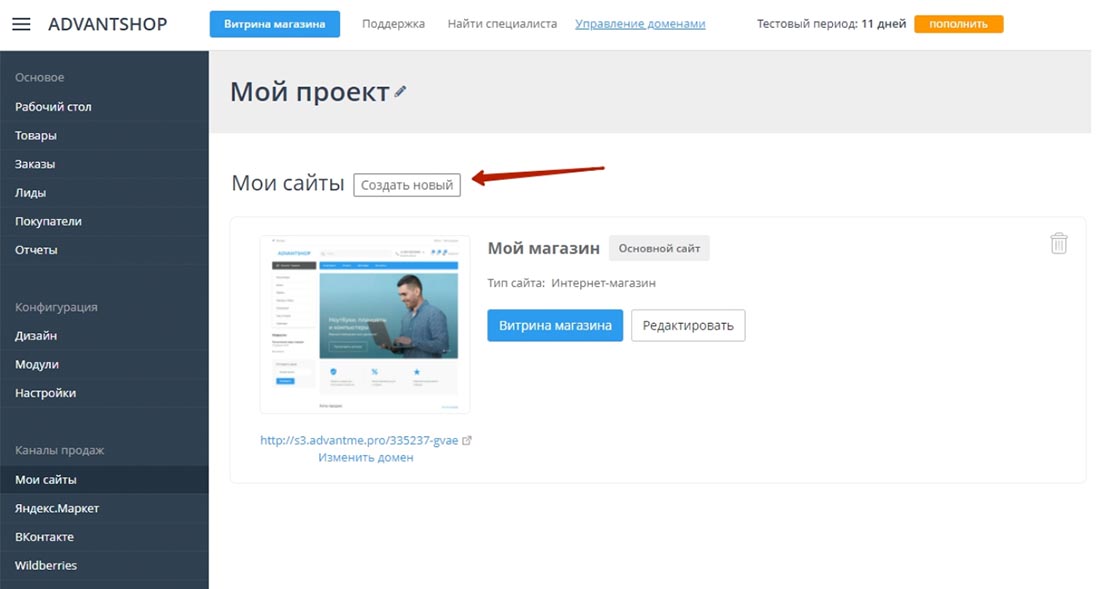
Task: Click the orange пополнить button
Action: [958, 24]
